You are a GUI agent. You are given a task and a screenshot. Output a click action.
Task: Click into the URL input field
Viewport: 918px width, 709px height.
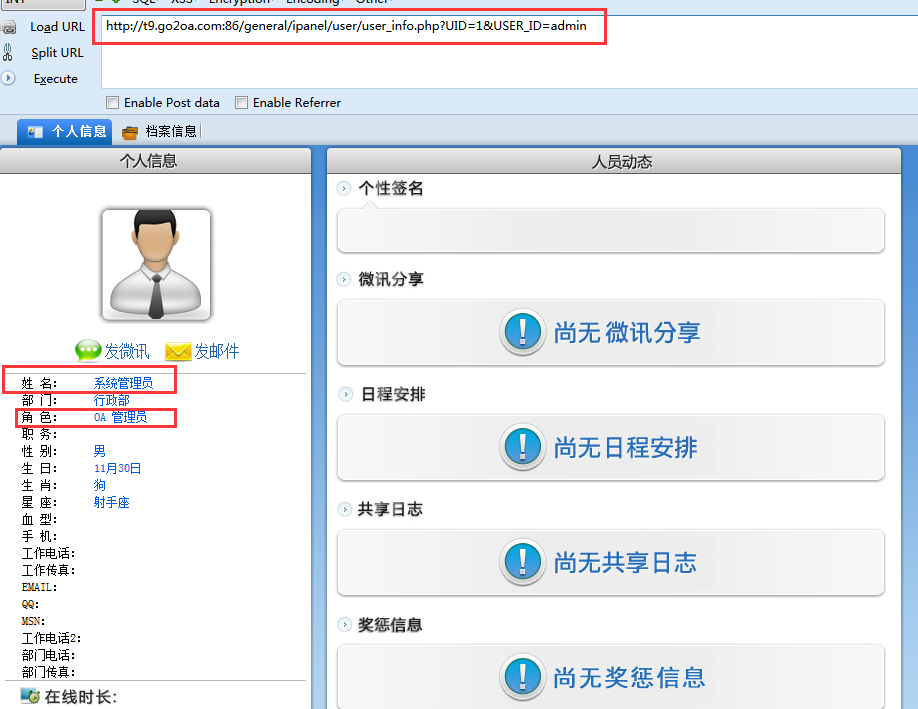click(509, 52)
